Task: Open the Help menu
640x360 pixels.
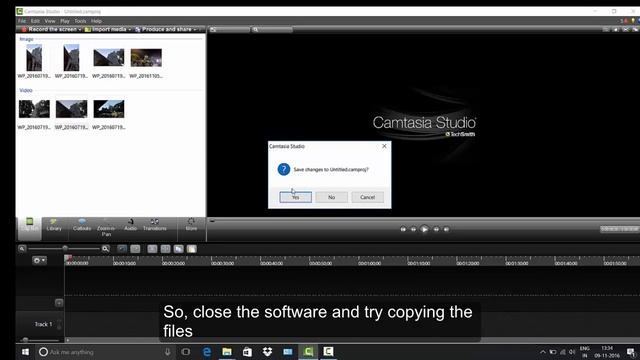Action: [96, 21]
